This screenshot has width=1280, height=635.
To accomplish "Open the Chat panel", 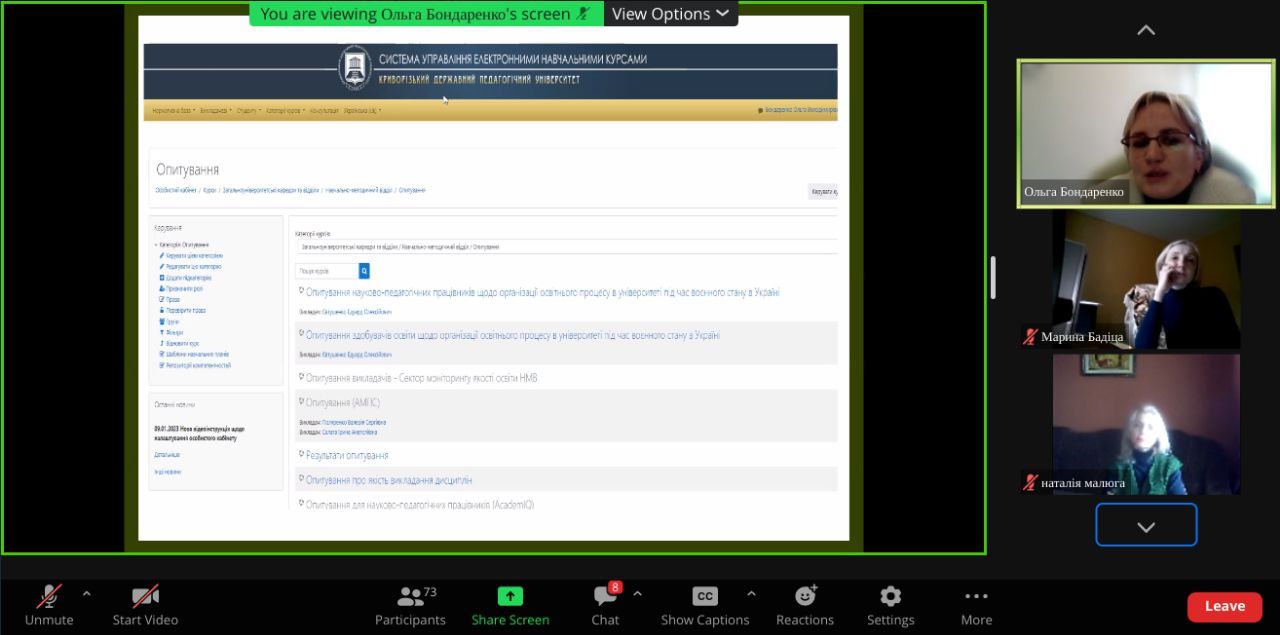I will (605, 597).
